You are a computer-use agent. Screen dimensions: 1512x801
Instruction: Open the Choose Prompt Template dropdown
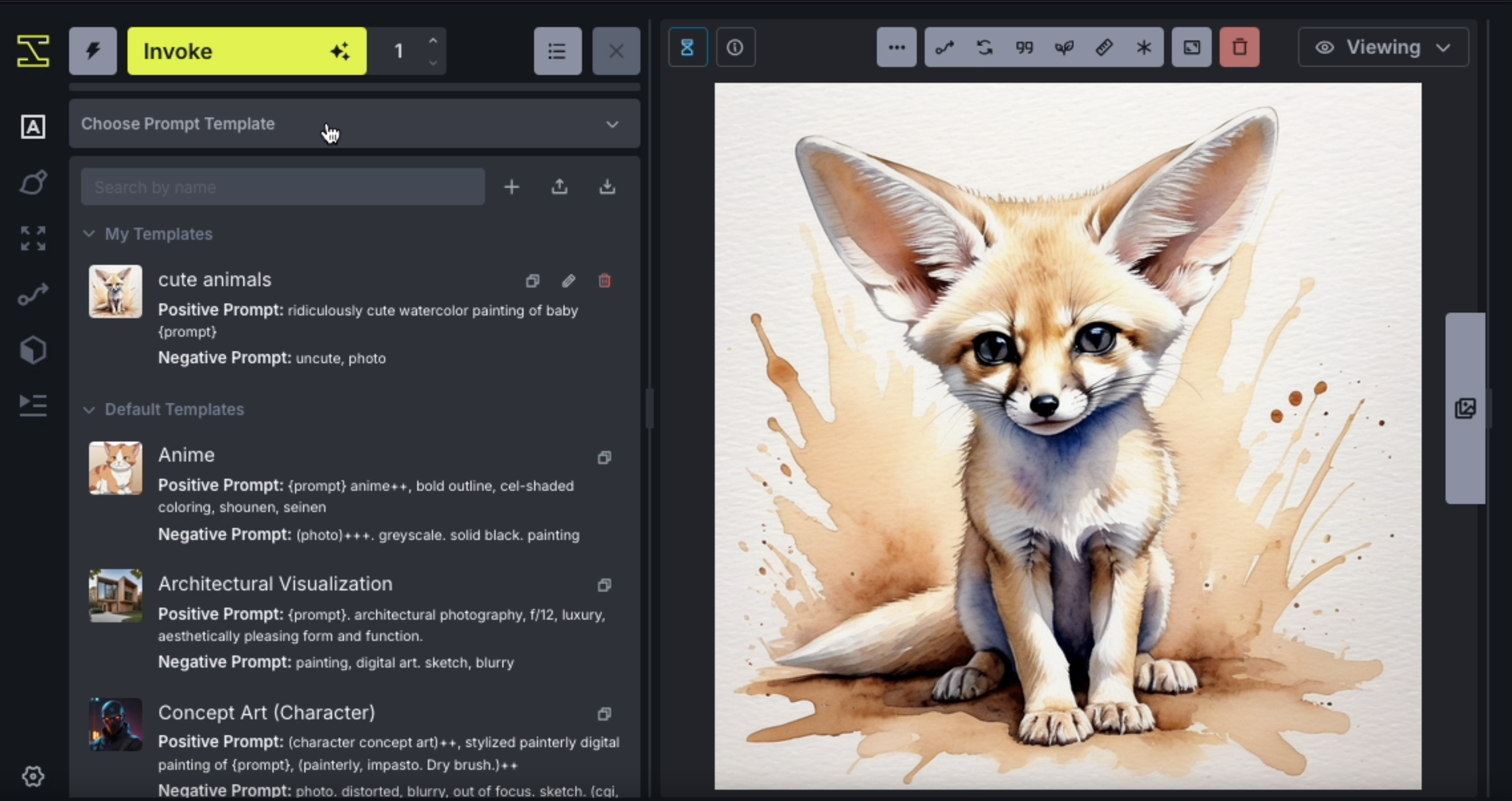[x=354, y=124]
